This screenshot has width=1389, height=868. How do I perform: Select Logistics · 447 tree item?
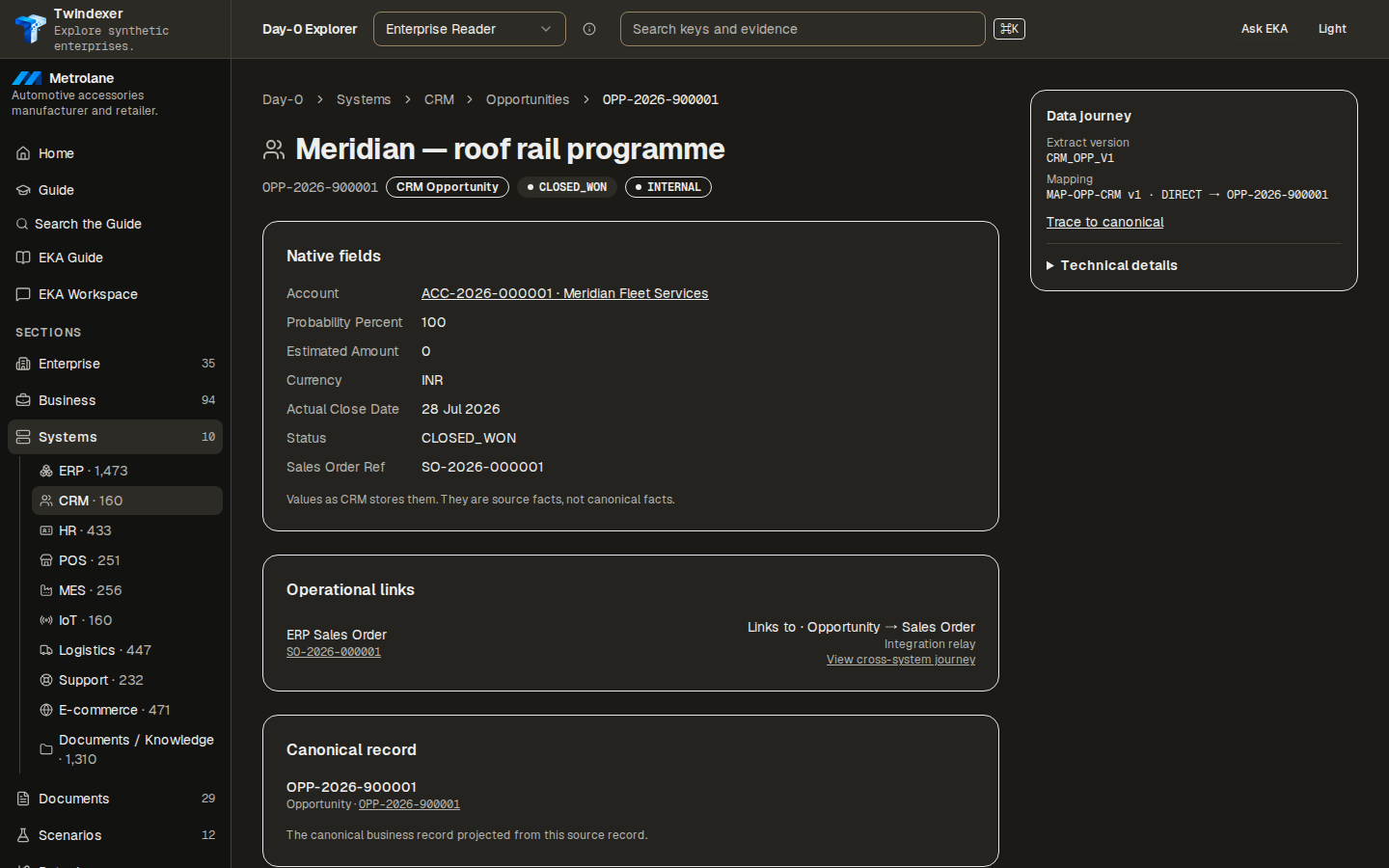[127, 650]
